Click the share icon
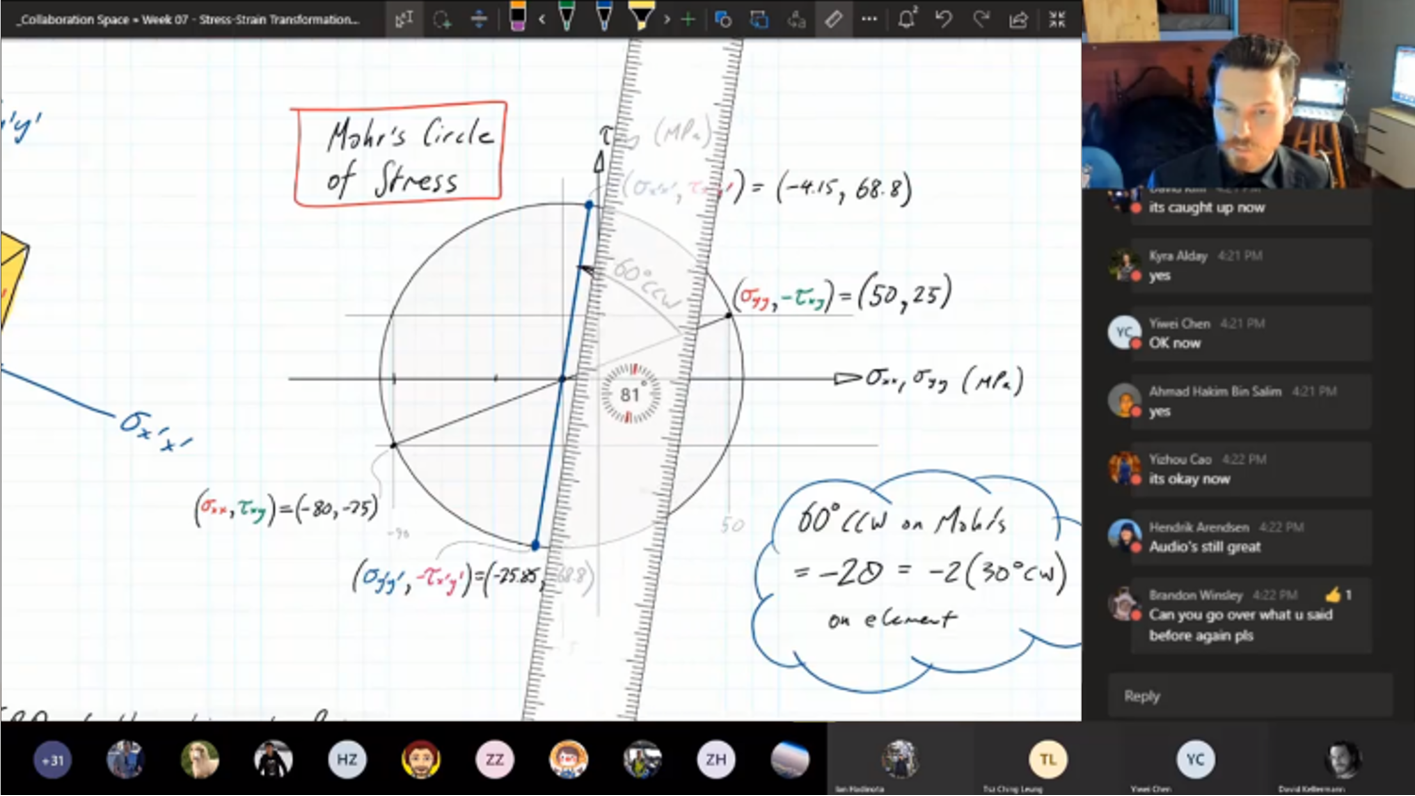The image size is (1415, 796). click(1019, 19)
